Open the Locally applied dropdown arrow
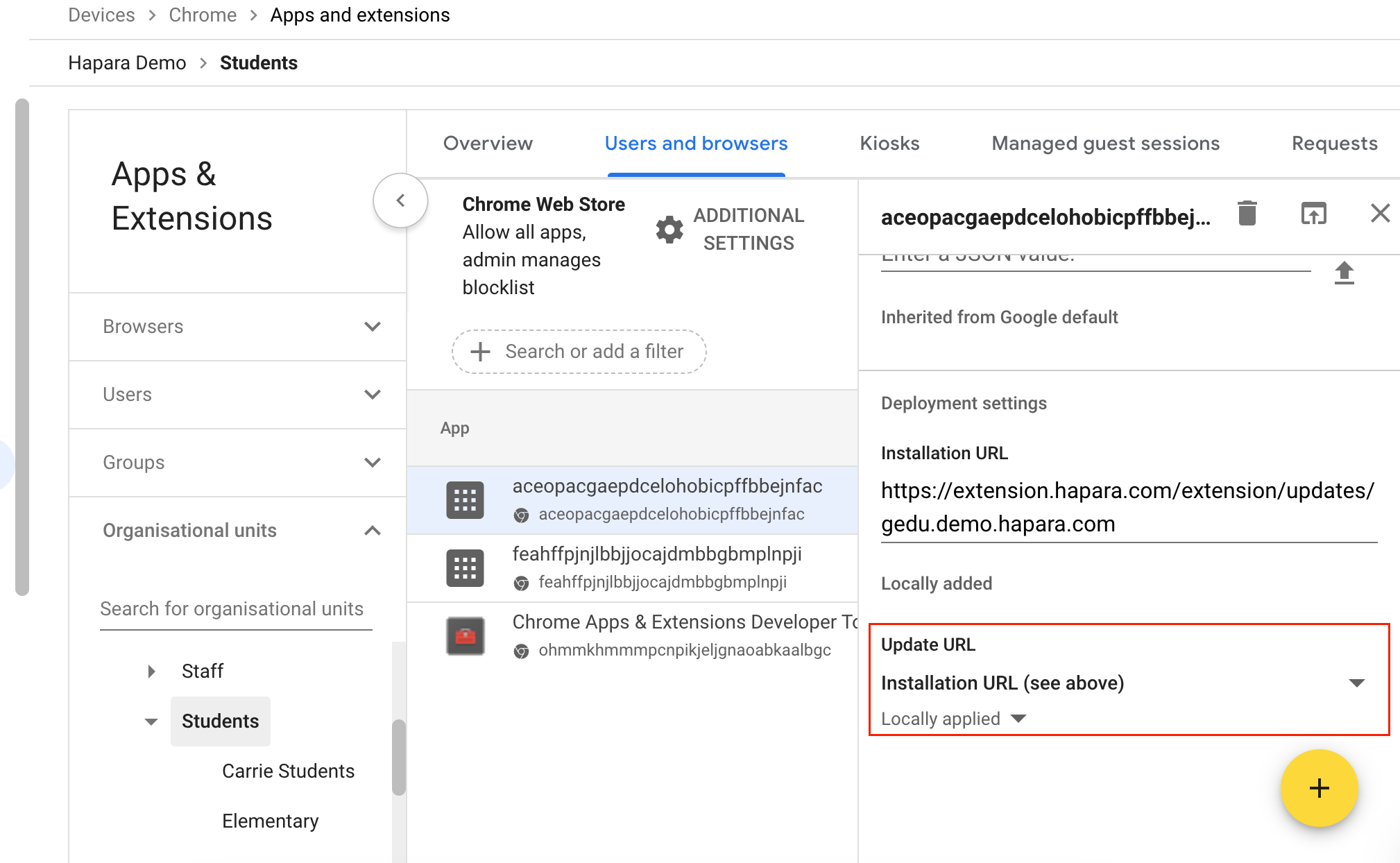Viewport: 1400px width, 863px height. pyautogui.click(x=1018, y=719)
